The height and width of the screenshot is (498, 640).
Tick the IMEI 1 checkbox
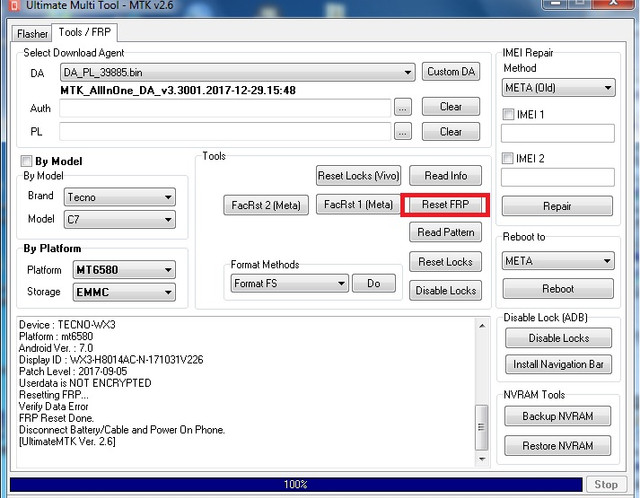click(508, 114)
